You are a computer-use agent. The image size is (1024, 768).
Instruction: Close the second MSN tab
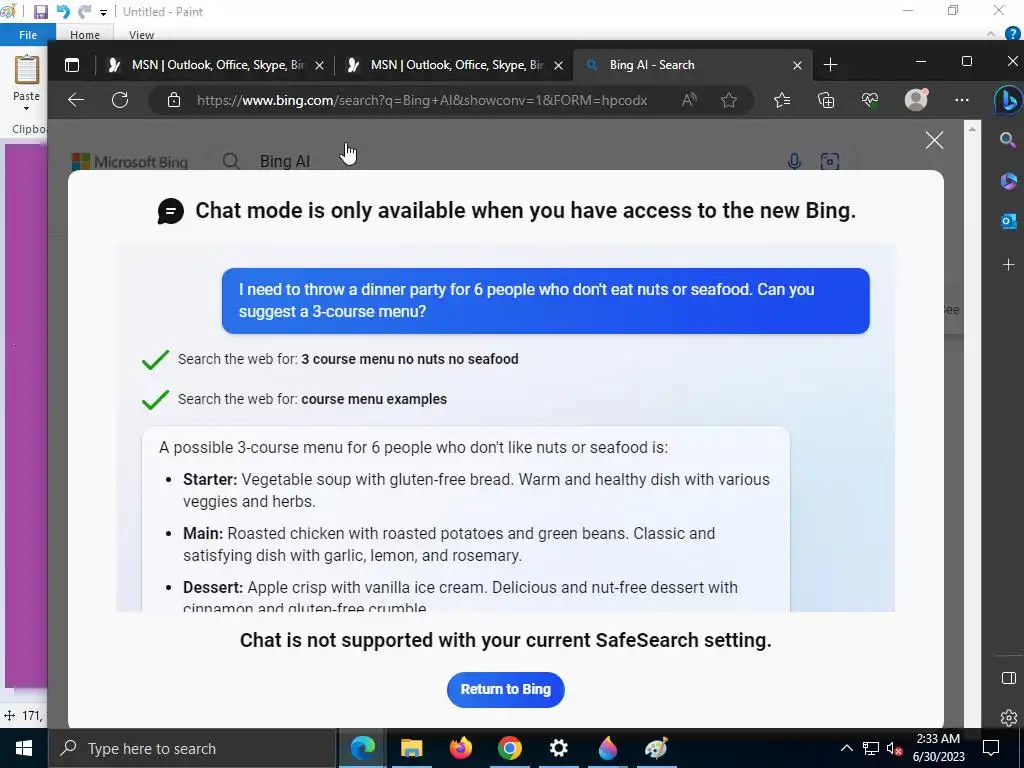pos(558,65)
